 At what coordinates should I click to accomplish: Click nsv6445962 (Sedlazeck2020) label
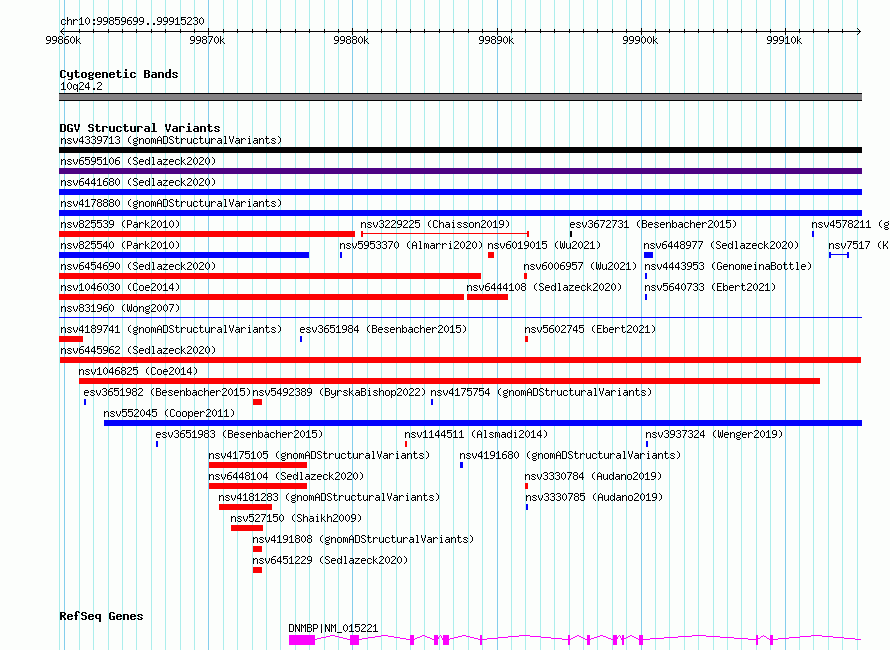pos(138,350)
